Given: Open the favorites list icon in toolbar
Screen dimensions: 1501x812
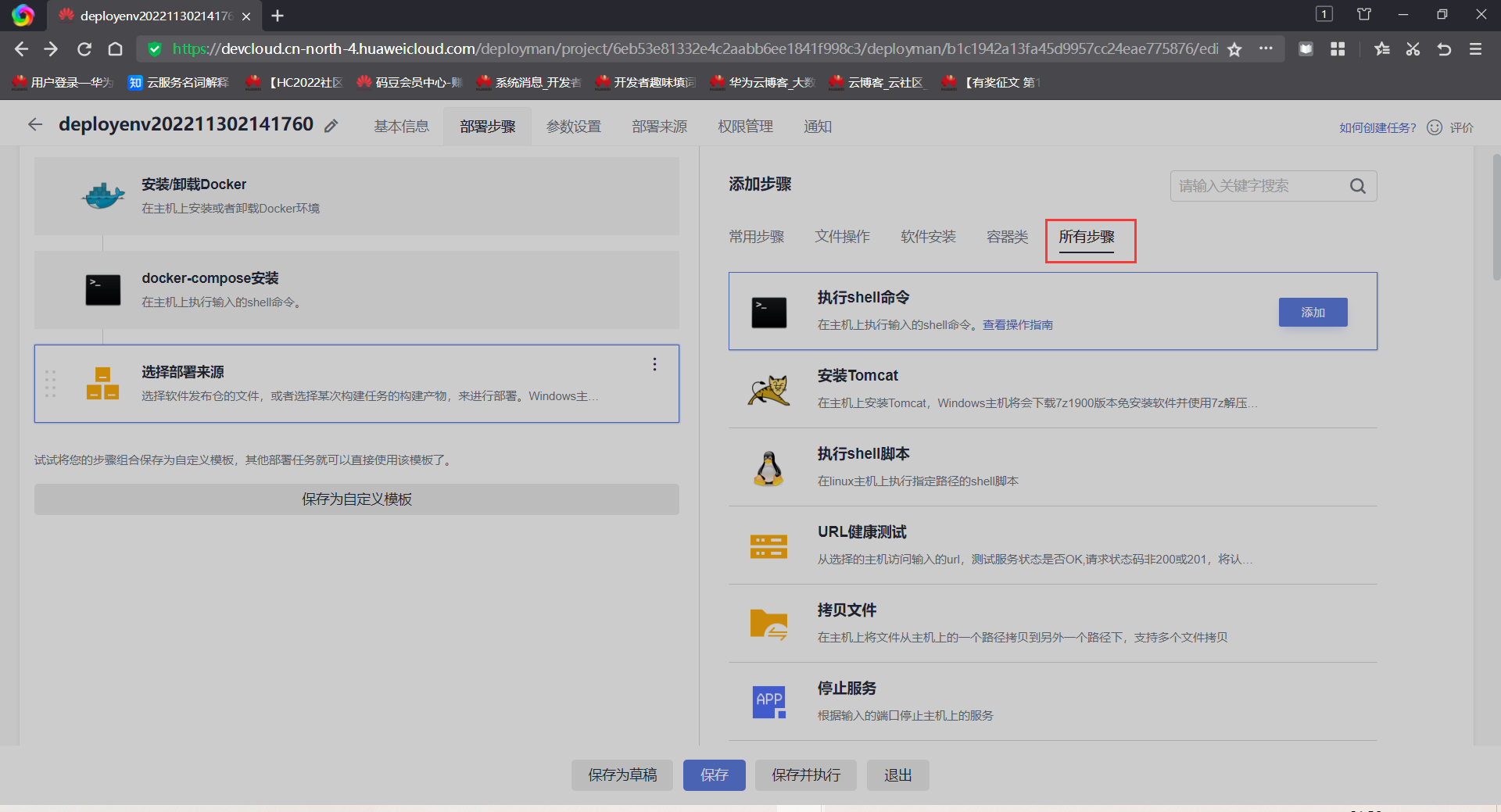Looking at the screenshot, I should tap(1382, 49).
